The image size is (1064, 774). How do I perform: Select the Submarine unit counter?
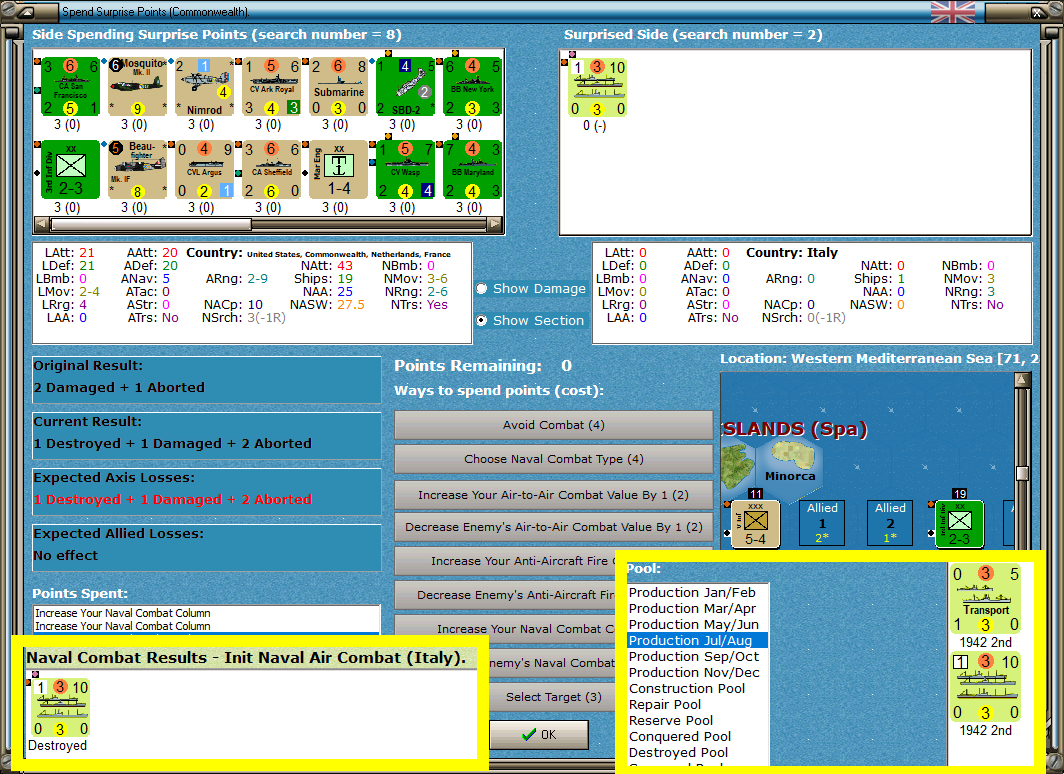339,87
